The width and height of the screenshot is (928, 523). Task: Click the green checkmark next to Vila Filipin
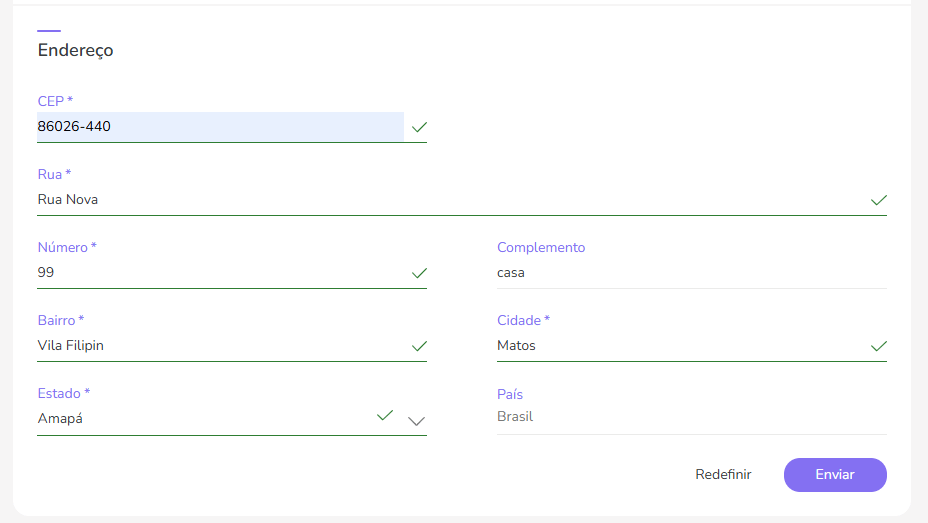coord(419,346)
